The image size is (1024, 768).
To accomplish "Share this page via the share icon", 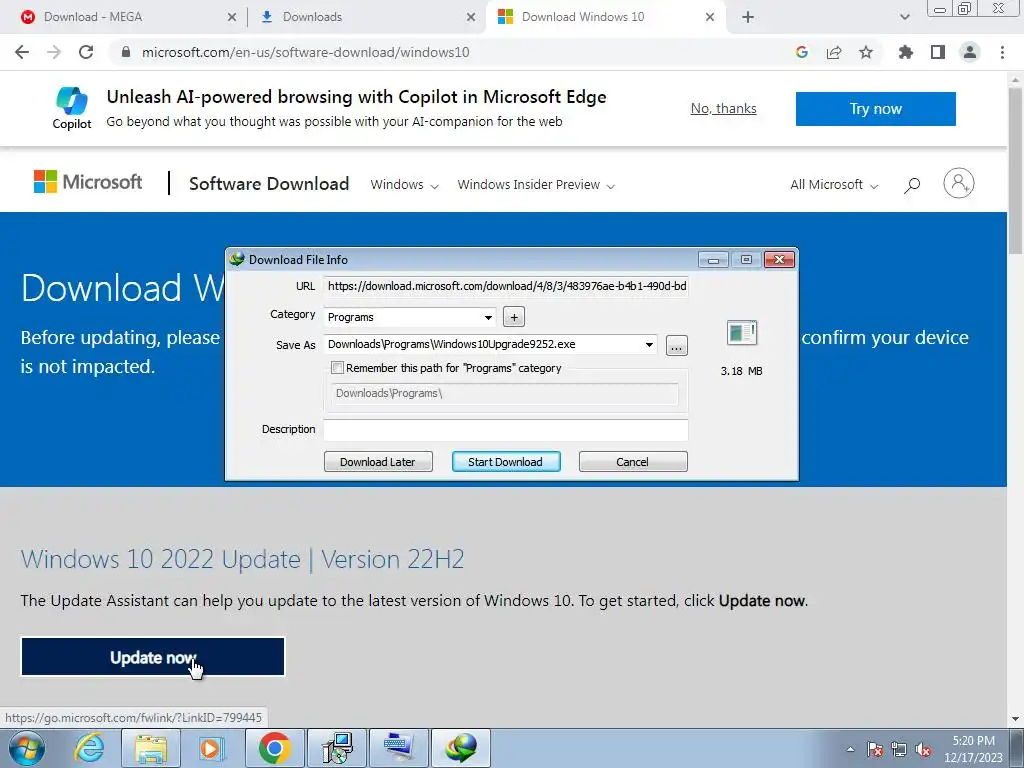I will coord(834,52).
